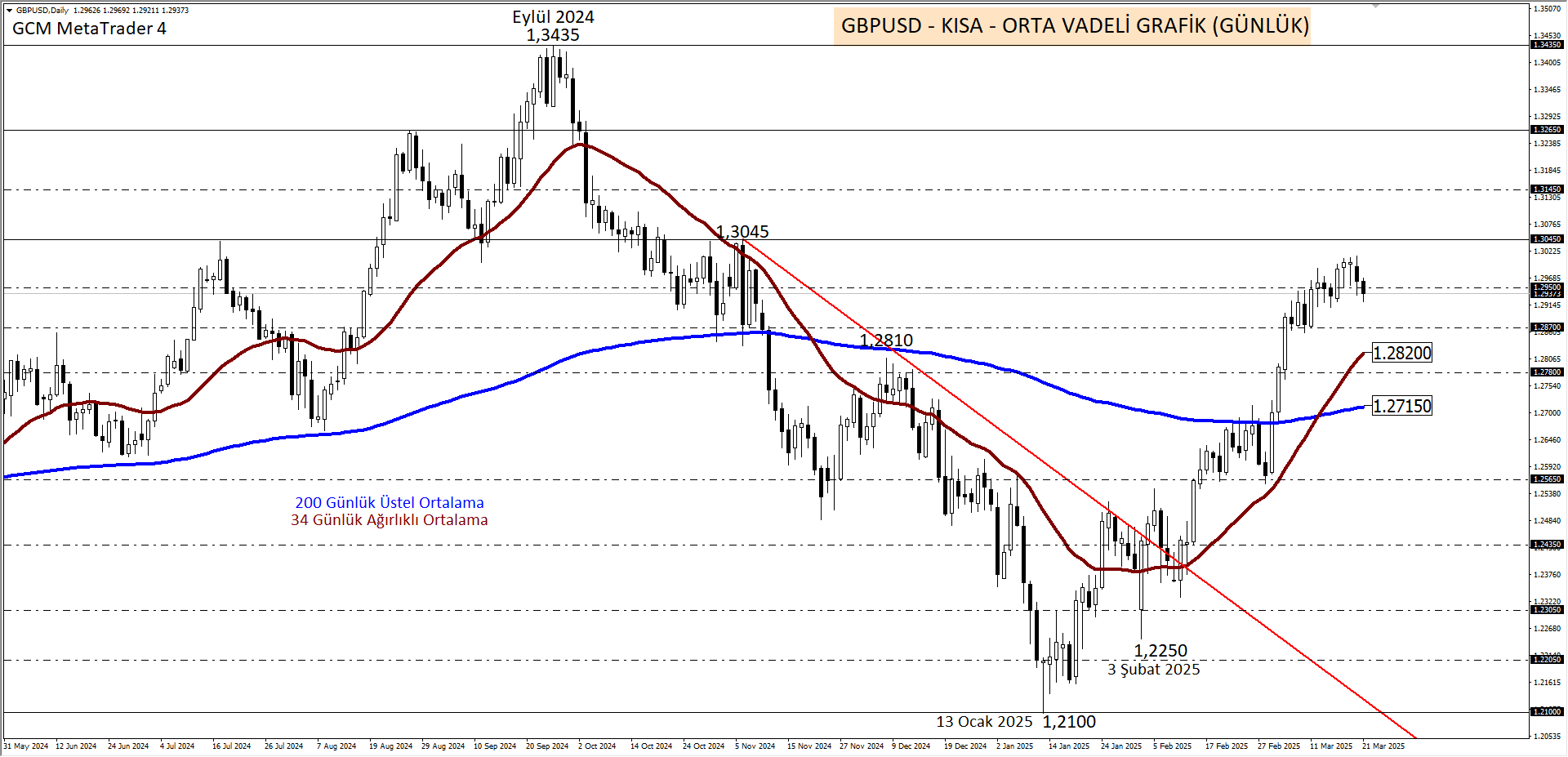
Task: Click the 1.28200 moving average value box
Action: pos(1401,353)
